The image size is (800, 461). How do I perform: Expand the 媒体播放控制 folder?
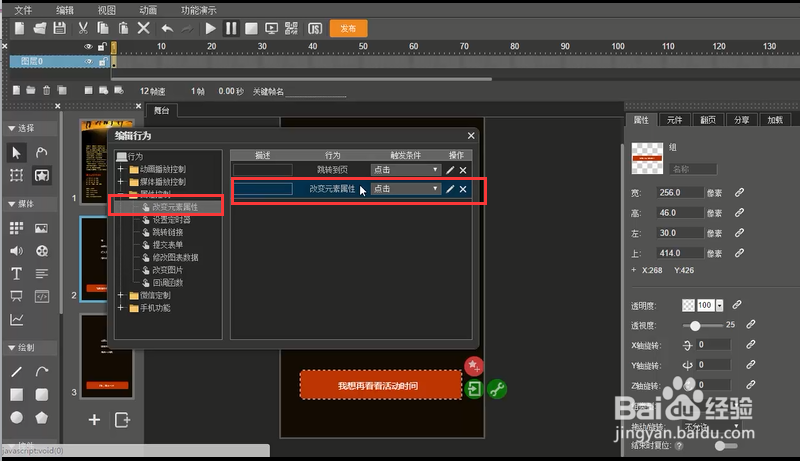pyautogui.click(x=121, y=182)
